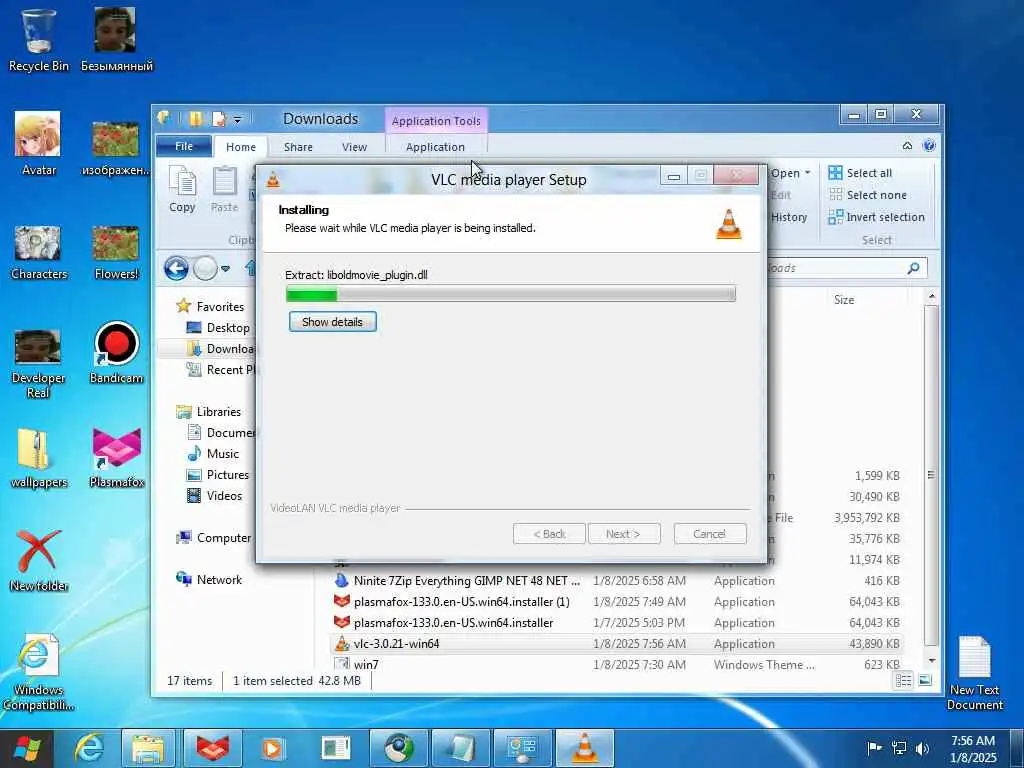Open File Explorer taskbar icon
The image size is (1024, 768).
click(x=148, y=748)
